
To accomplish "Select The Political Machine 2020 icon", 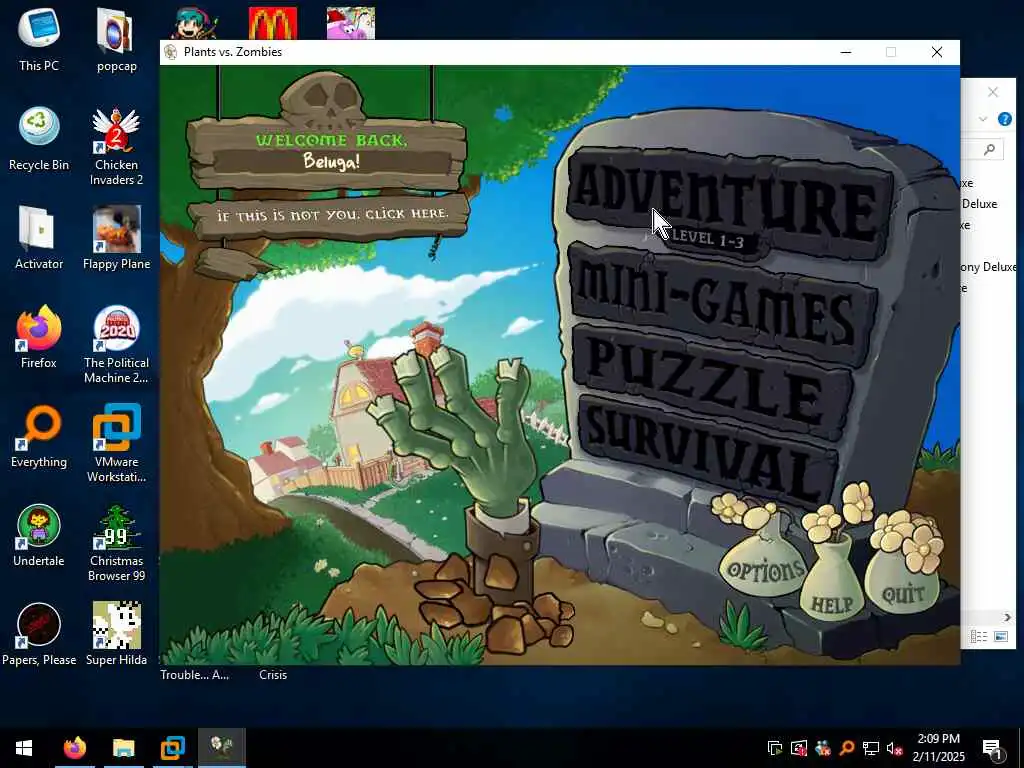I will tap(116, 344).
